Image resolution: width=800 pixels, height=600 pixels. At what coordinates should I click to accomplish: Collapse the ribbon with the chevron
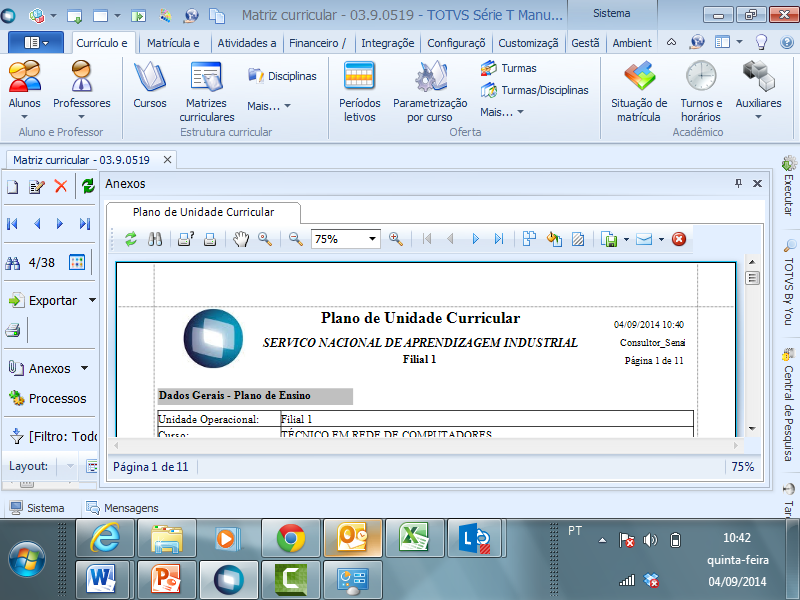pyautogui.click(x=671, y=42)
